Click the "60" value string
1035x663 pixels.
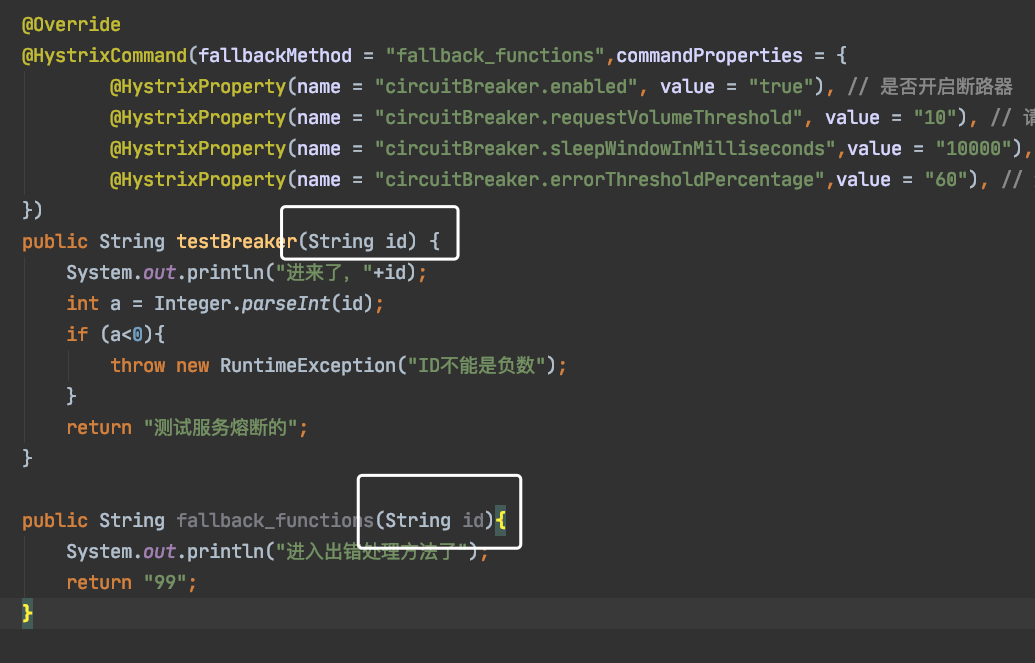(946, 180)
